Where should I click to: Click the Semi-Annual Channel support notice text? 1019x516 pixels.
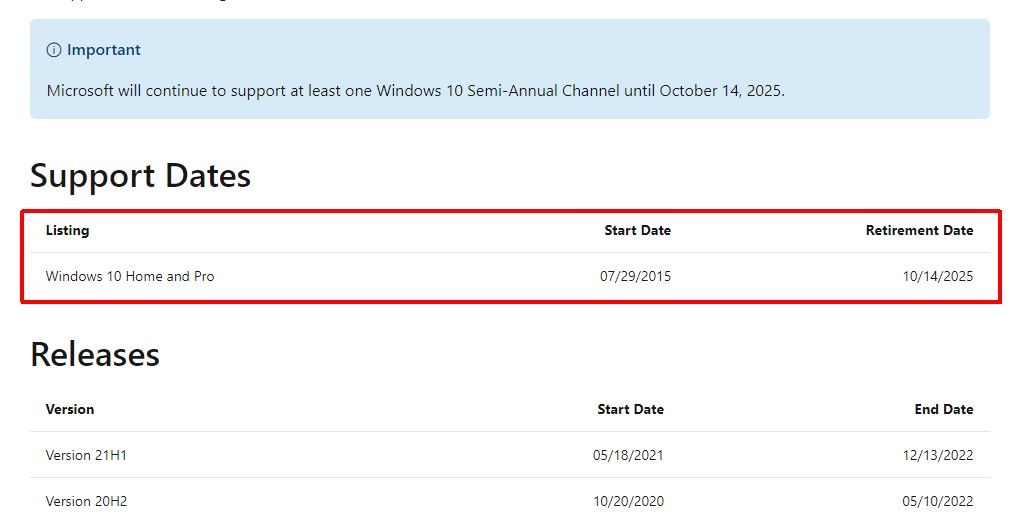pyautogui.click(x=416, y=90)
